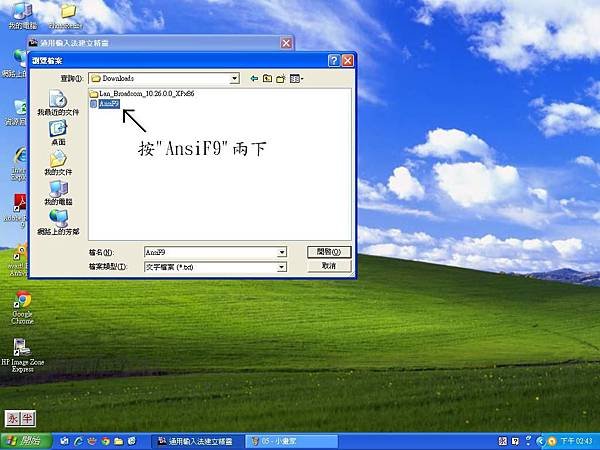Select the Lan_Broadcom_10.26.0.0_XPx86 folder

click(x=142, y=93)
